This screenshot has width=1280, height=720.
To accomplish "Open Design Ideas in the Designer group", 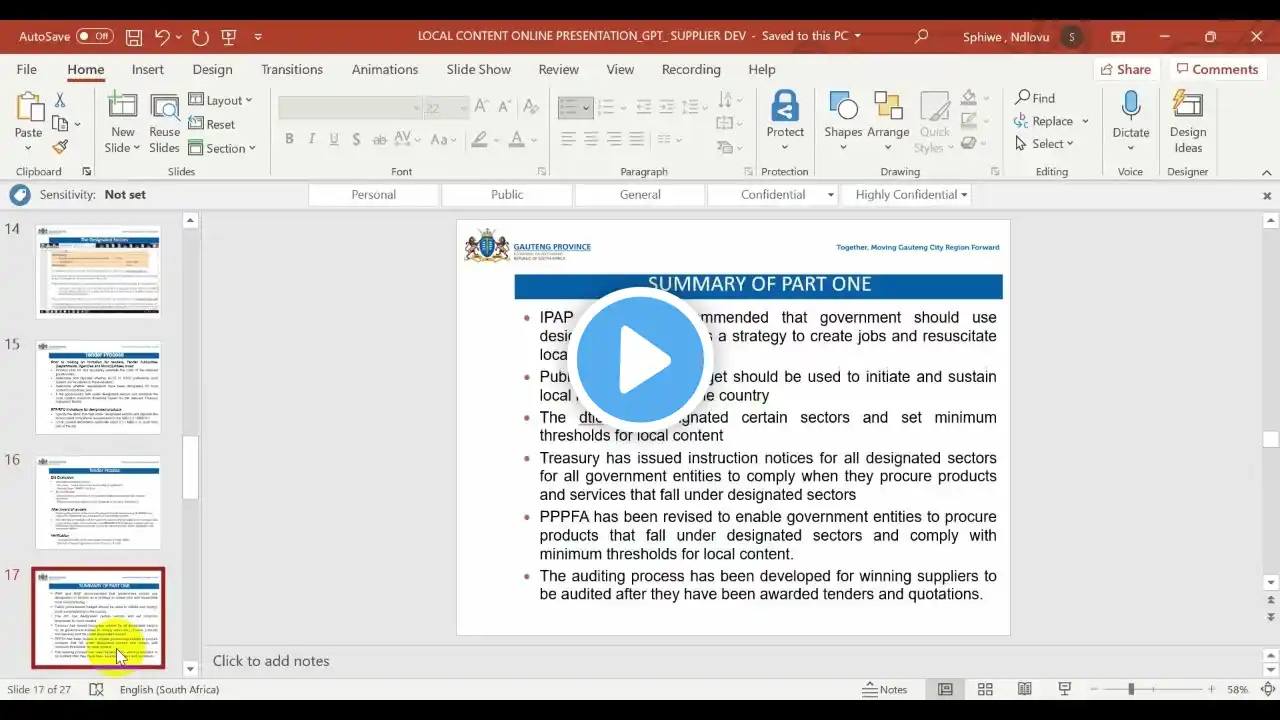I will coord(1187,122).
